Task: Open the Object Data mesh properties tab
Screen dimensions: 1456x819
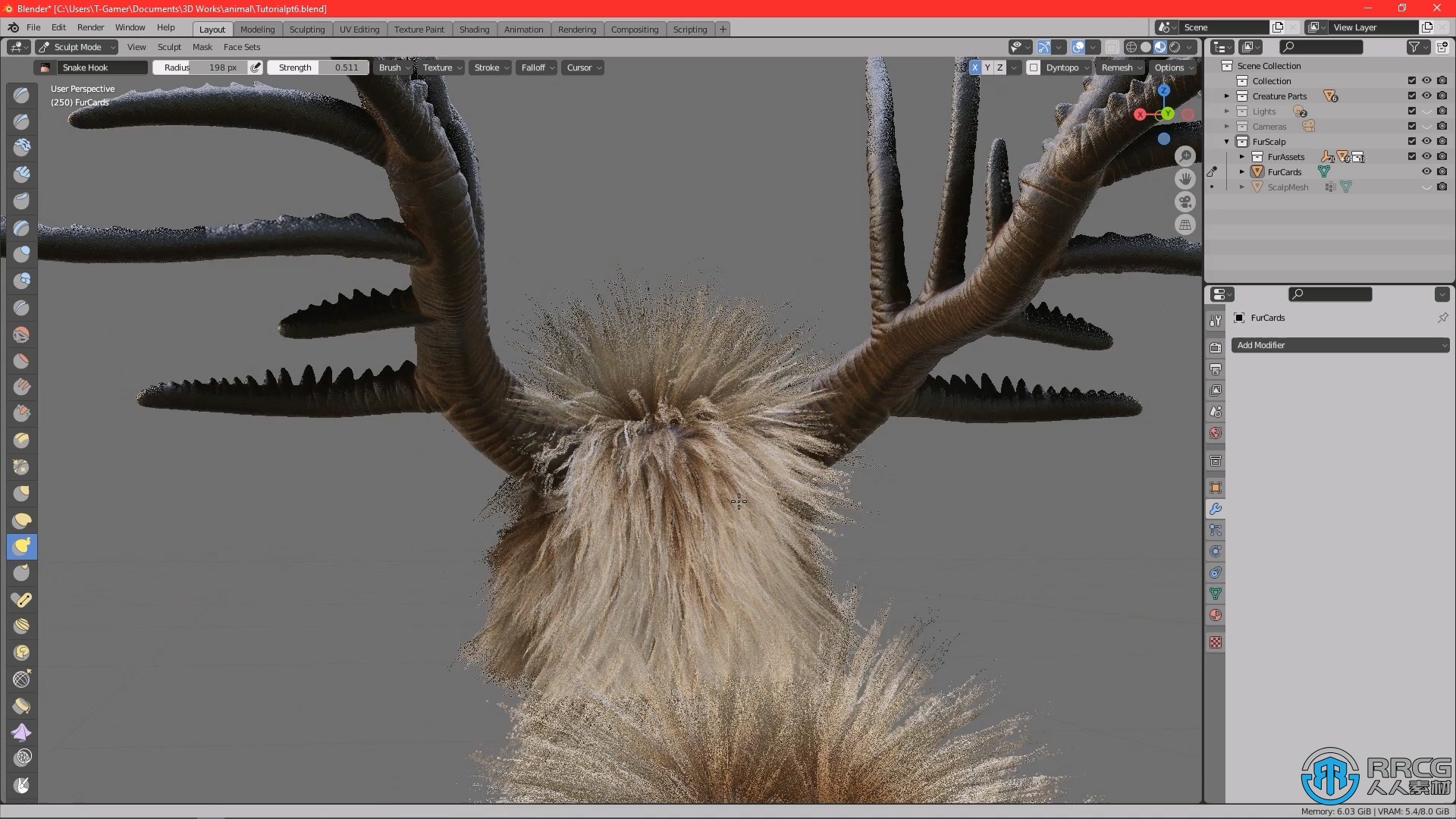Action: coord(1216,594)
